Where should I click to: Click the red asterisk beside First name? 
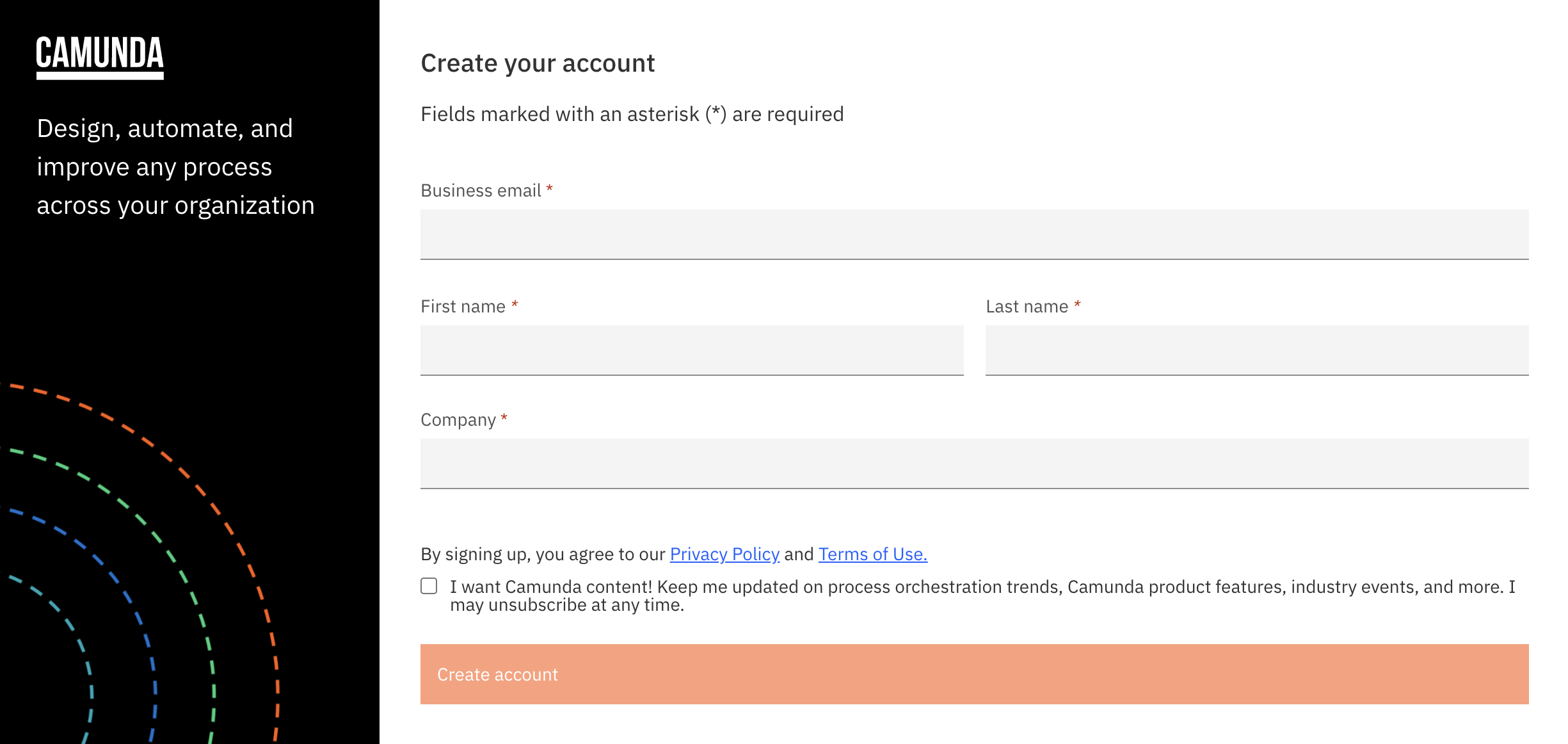[x=515, y=306]
